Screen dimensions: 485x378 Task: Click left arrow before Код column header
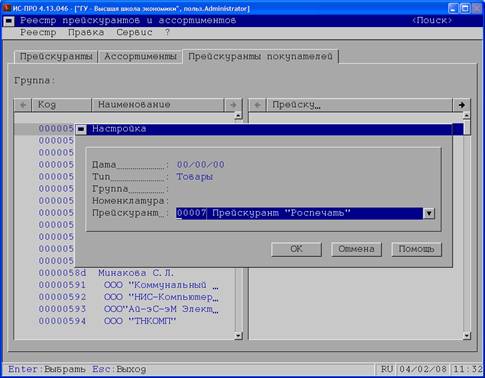pos(23,105)
